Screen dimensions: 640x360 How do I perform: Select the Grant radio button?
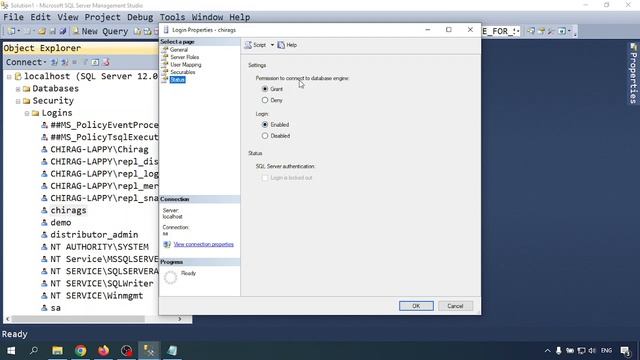265,89
